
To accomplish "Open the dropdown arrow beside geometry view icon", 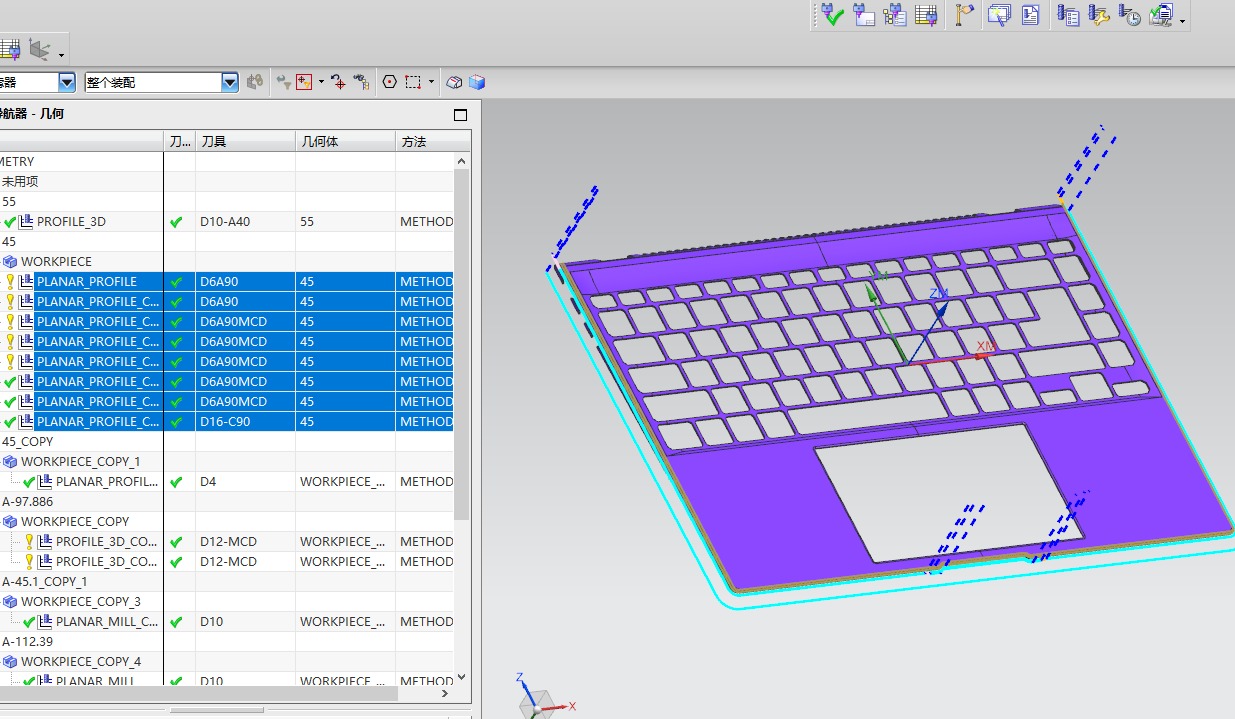I will 62,54.
